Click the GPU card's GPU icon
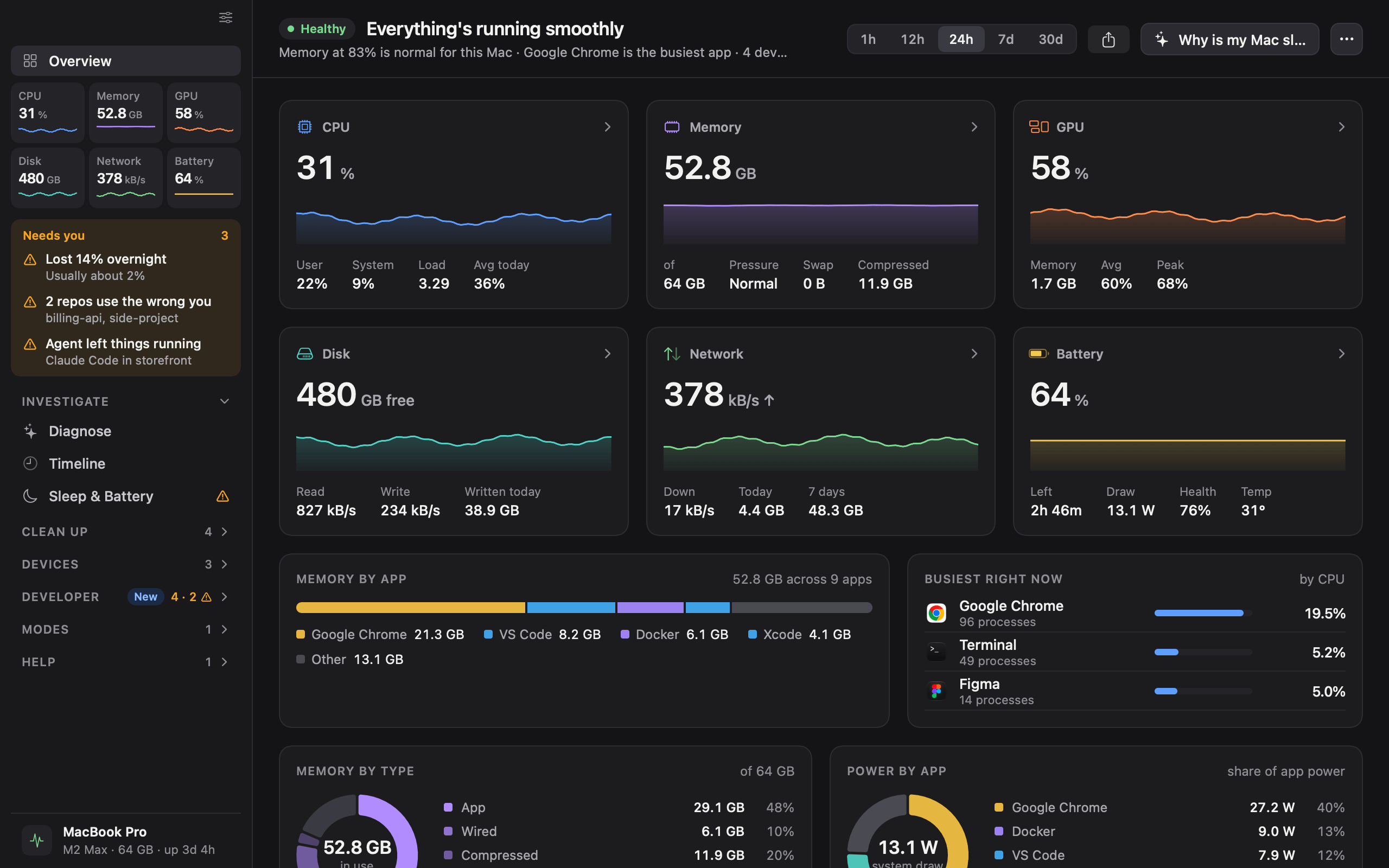Screen dimensions: 1389x868 (x=1038, y=127)
